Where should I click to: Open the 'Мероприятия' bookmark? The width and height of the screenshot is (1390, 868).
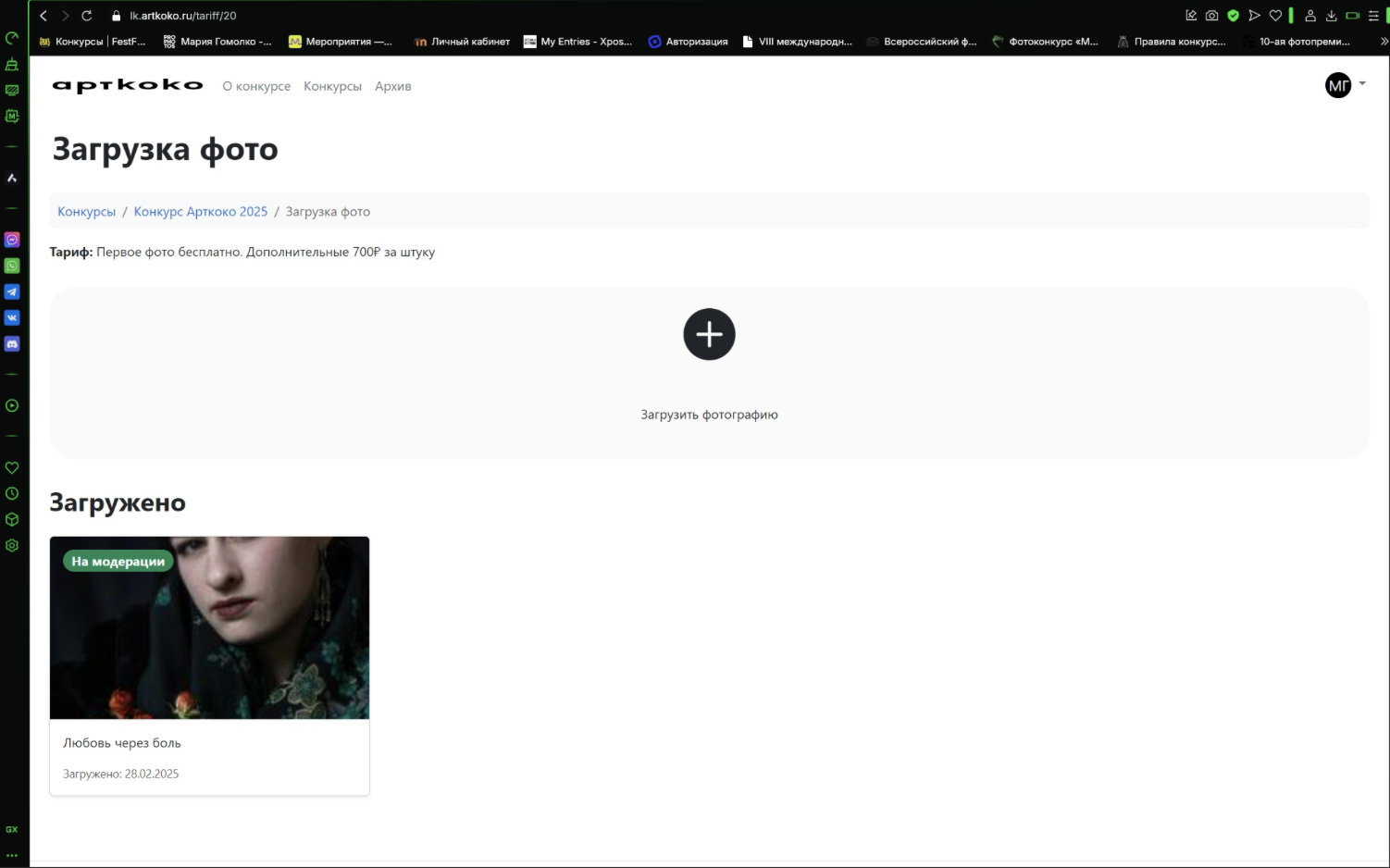(x=341, y=42)
